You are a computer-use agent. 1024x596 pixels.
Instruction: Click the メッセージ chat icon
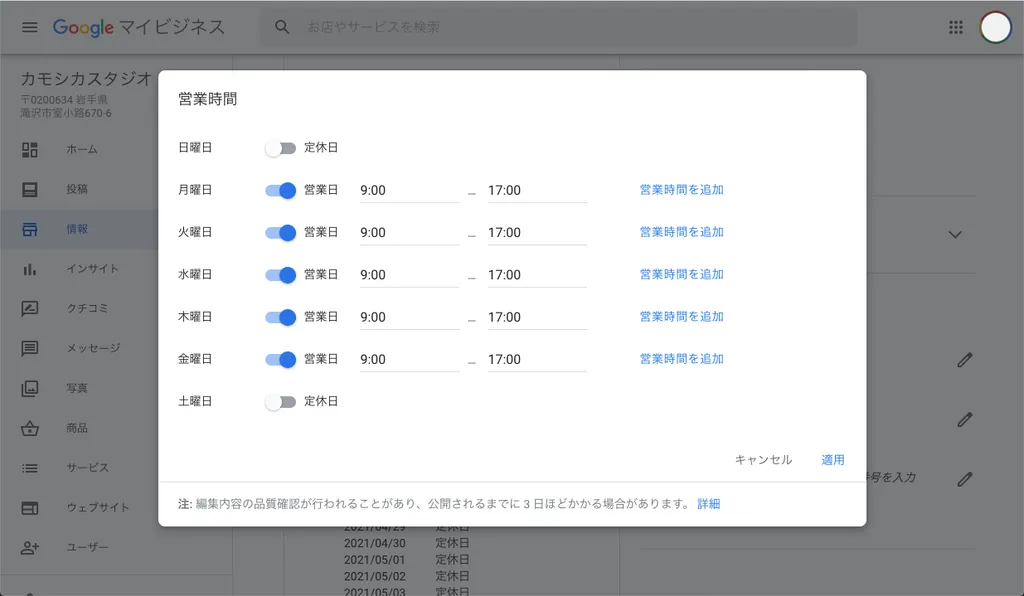[30, 349]
